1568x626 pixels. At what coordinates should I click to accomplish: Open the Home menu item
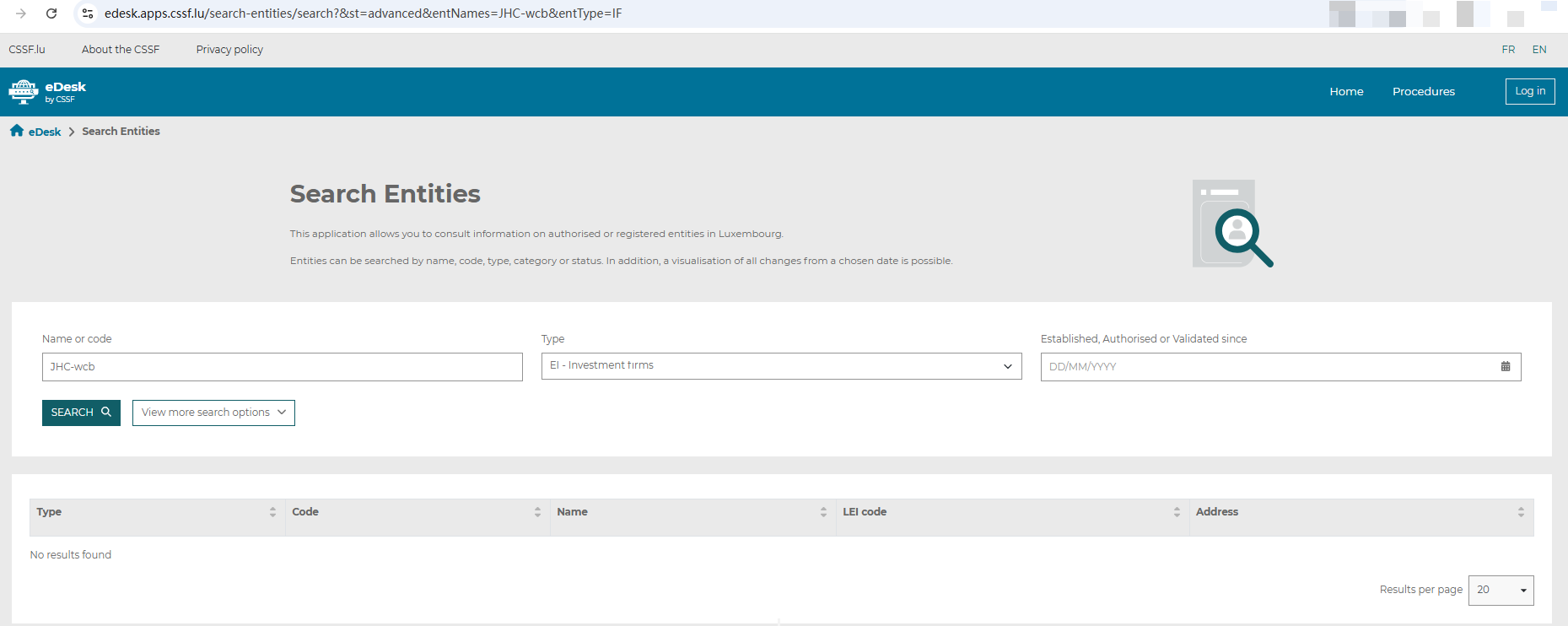pyautogui.click(x=1346, y=92)
